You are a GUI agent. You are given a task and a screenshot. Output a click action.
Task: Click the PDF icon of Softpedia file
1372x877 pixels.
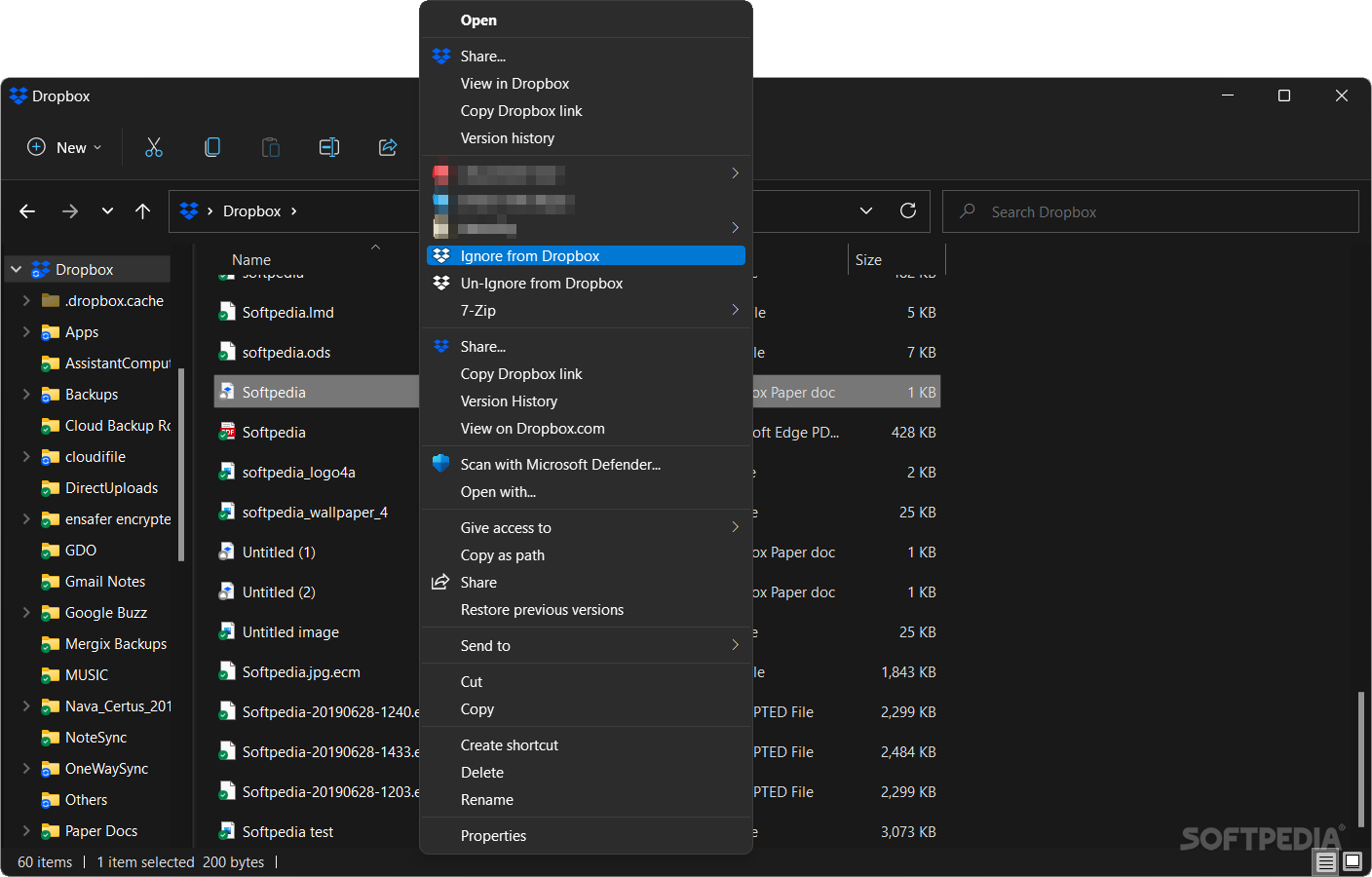pos(226,432)
